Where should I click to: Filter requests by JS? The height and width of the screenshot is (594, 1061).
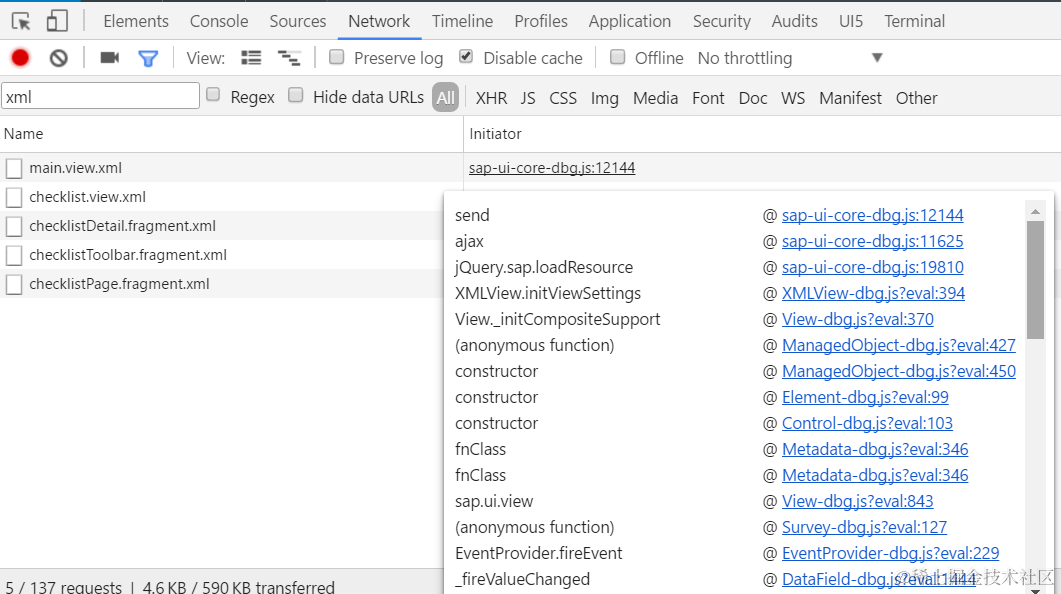(528, 98)
